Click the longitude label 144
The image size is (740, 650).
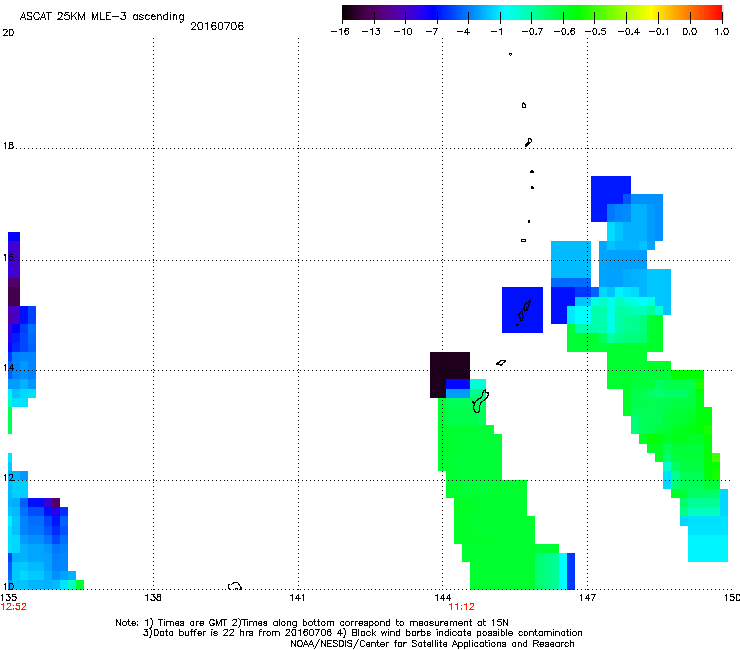pyautogui.click(x=443, y=598)
